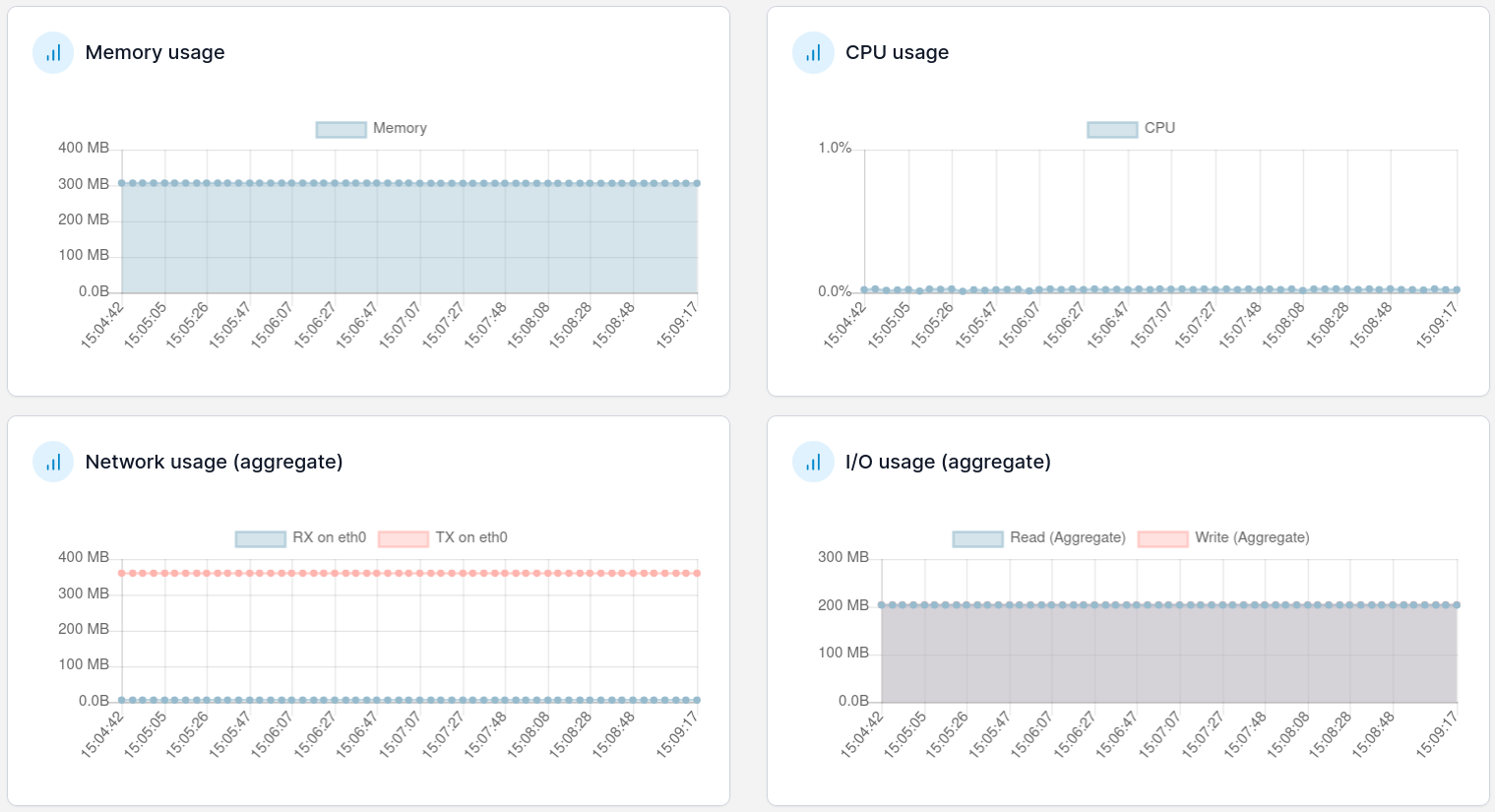1495x812 pixels.
Task: Click the I/O usage aggregate chart icon
Action: tap(810, 462)
